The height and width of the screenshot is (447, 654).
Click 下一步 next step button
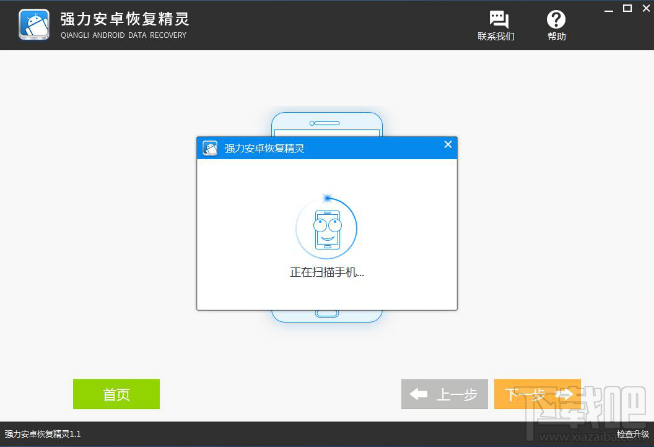[x=537, y=394]
